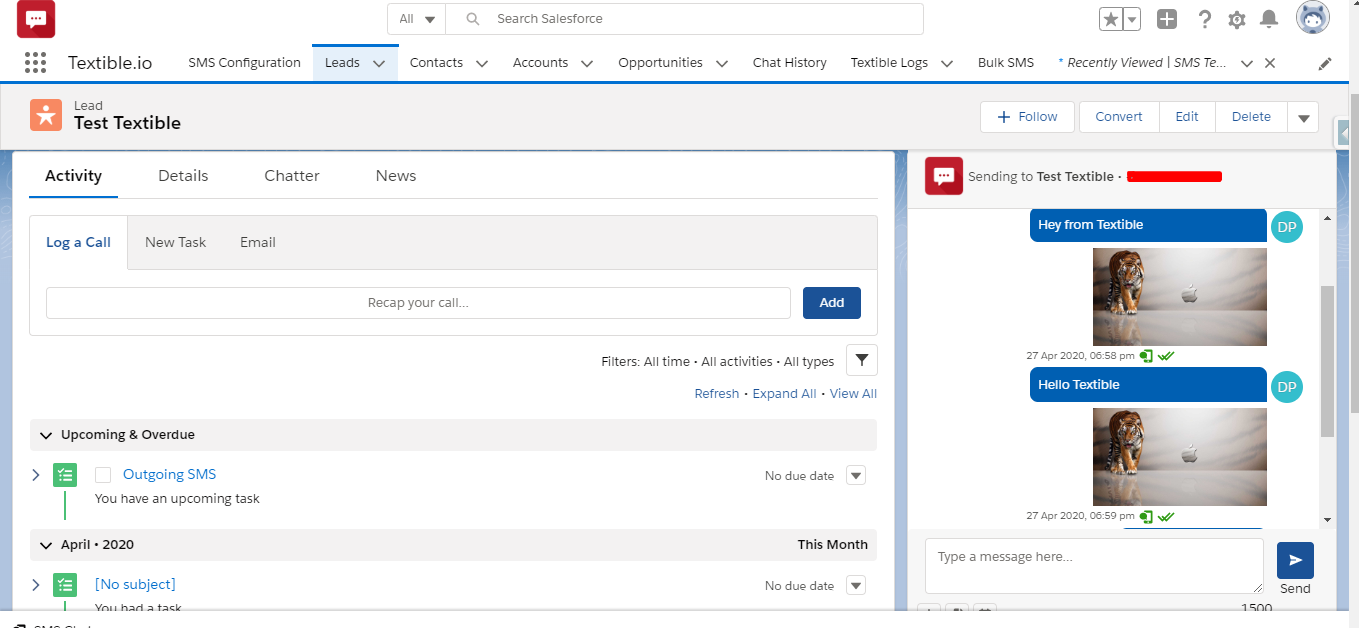Viewport: 1359px width, 628px height.
Task: Open the Bulk SMS tab
Action: pos(1006,62)
